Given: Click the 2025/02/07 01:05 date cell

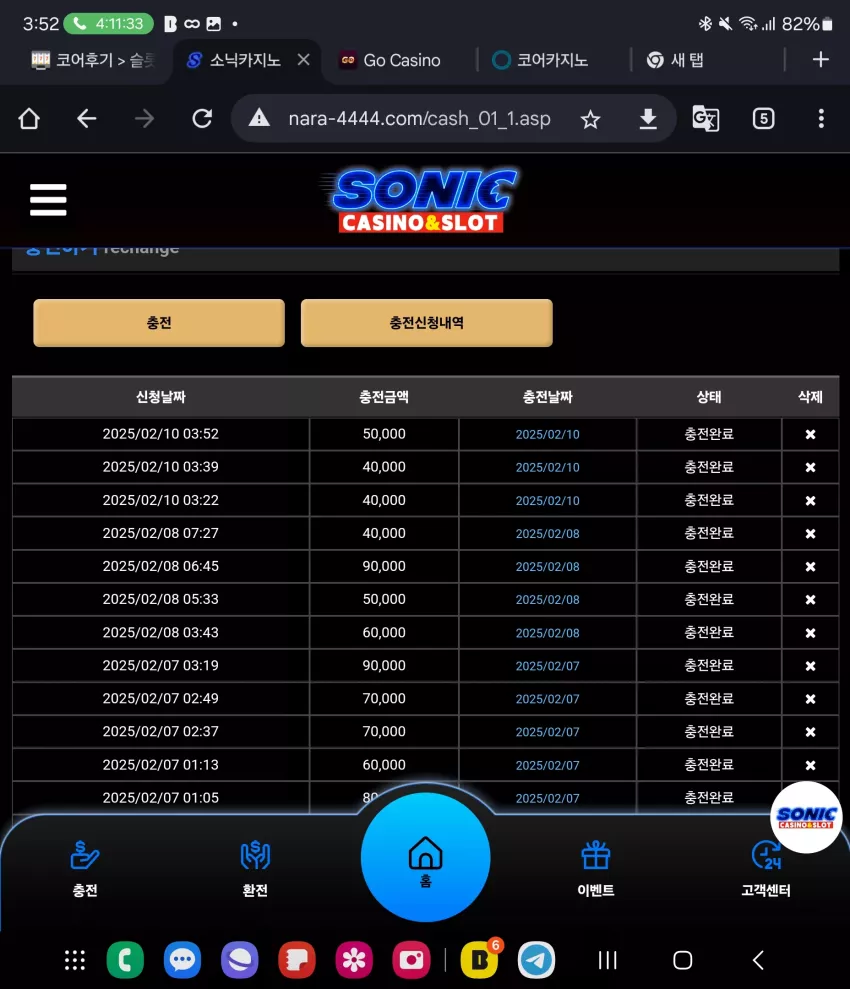Looking at the screenshot, I should (x=161, y=798).
